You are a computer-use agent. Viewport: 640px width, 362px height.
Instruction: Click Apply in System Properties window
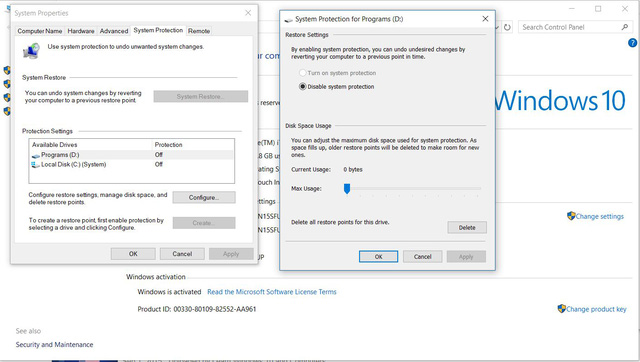click(x=231, y=254)
